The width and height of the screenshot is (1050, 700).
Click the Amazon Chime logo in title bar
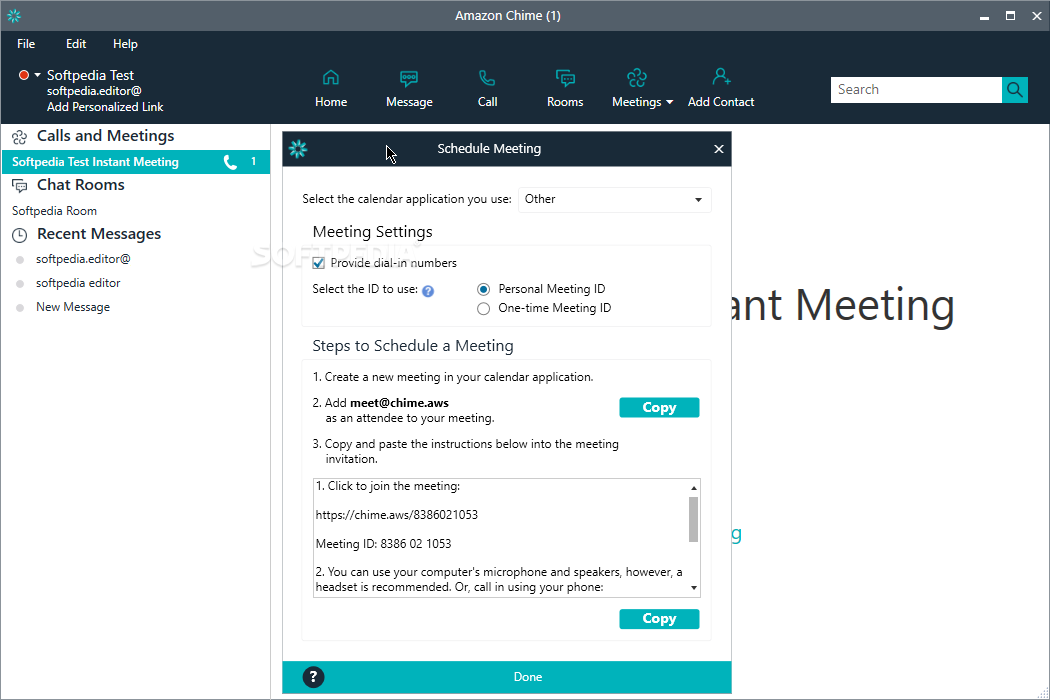click(x=13, y=15)
